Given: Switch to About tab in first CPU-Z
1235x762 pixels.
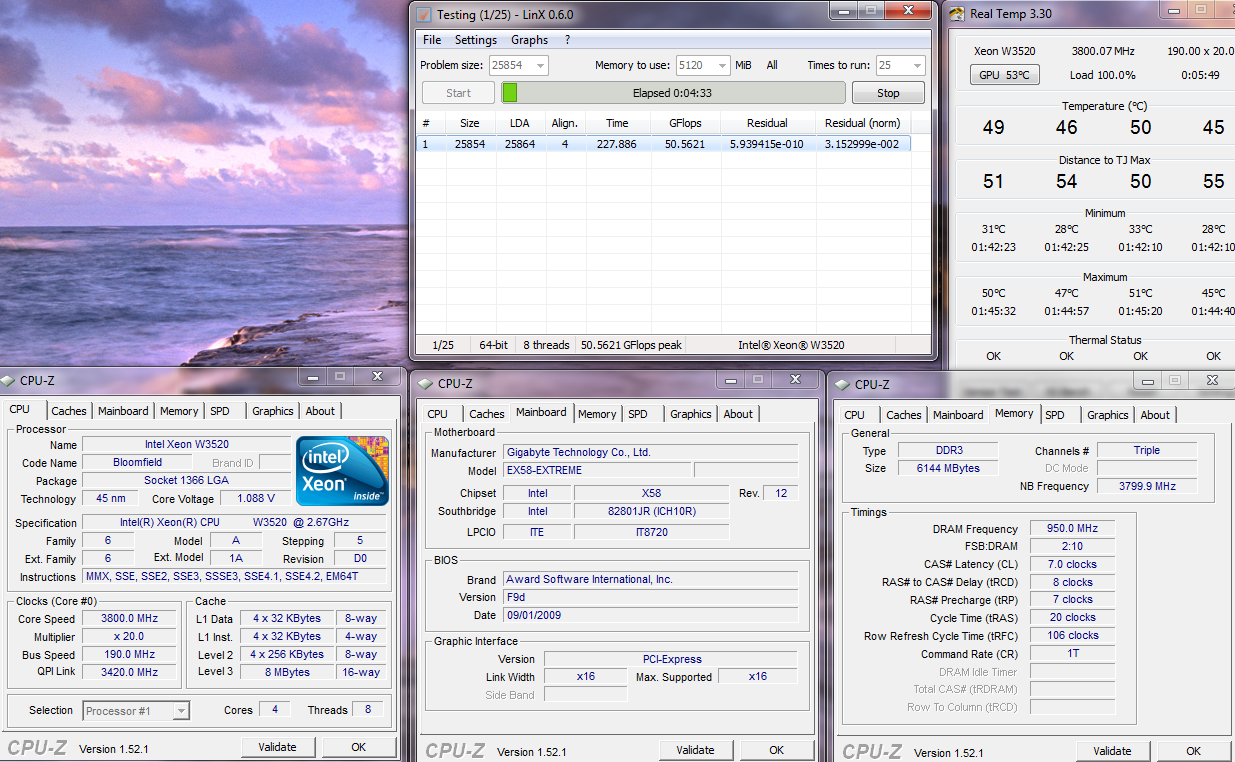Looking at the screenshot, I should coord(320,411).
